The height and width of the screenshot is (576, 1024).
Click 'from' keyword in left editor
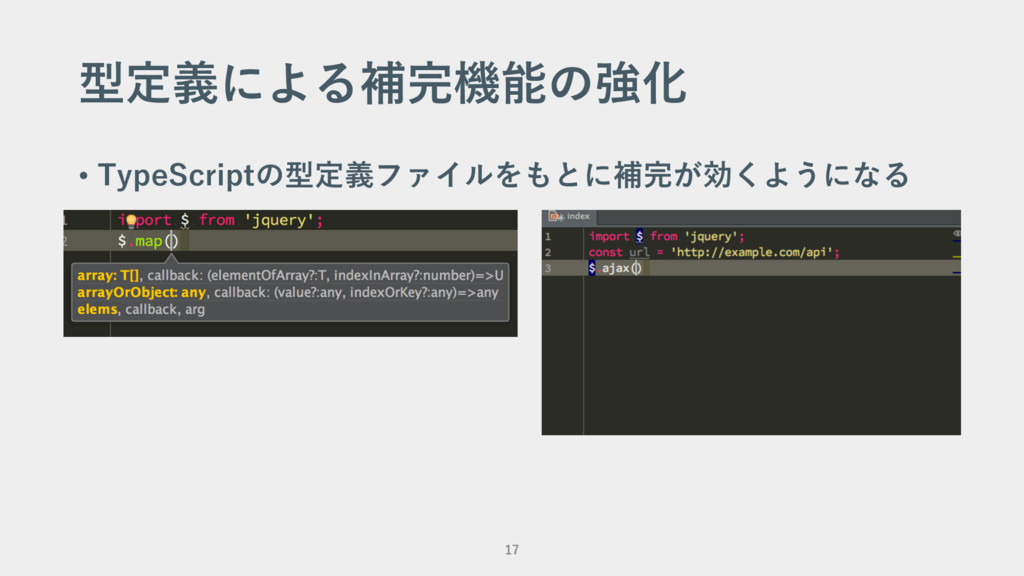(217, 220)
